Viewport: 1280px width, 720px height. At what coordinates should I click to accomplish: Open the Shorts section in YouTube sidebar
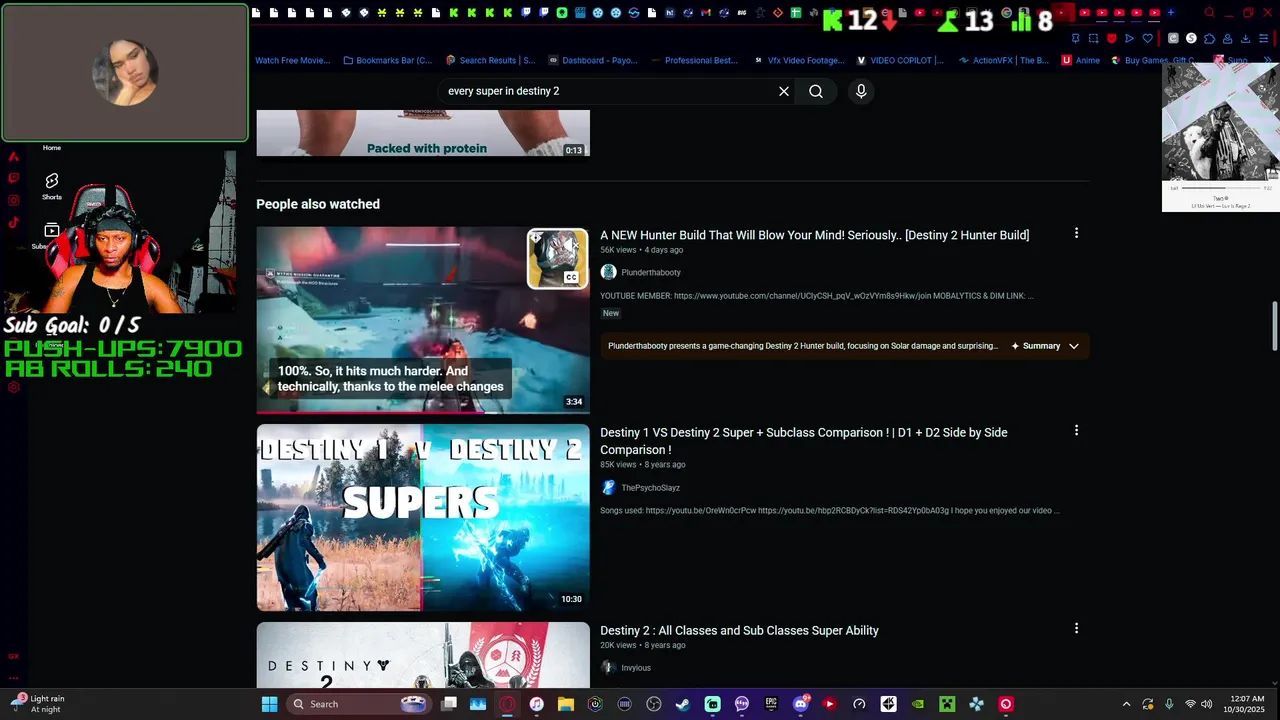(x=52, y=186)
